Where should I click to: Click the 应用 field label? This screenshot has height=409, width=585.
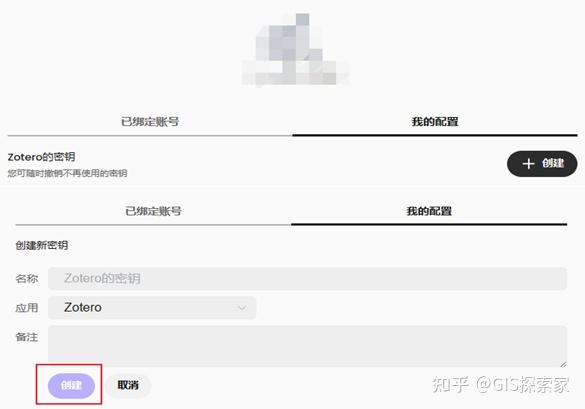(26, 308)
